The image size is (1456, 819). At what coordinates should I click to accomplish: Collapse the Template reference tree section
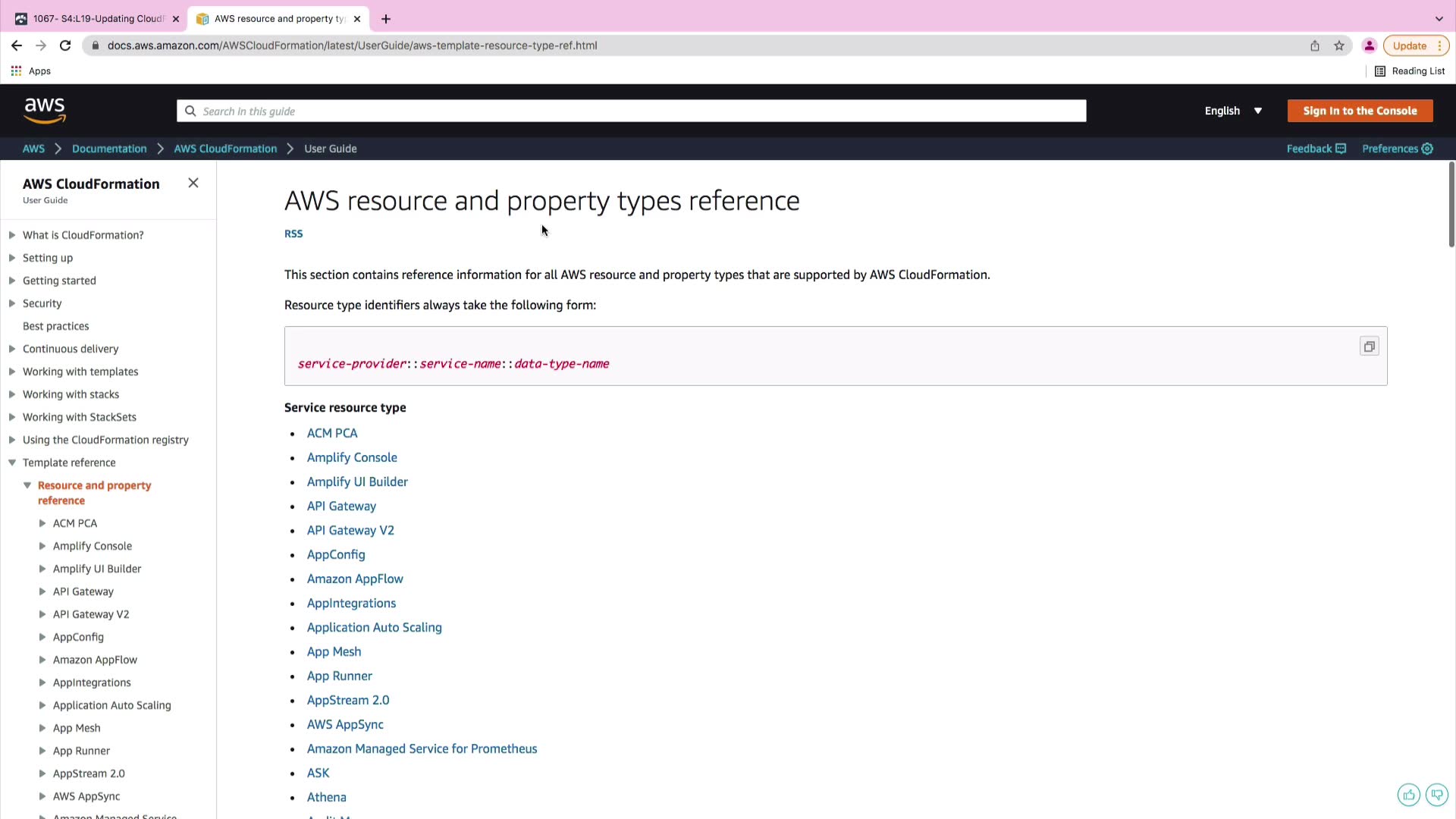click(x=12, y=463)
